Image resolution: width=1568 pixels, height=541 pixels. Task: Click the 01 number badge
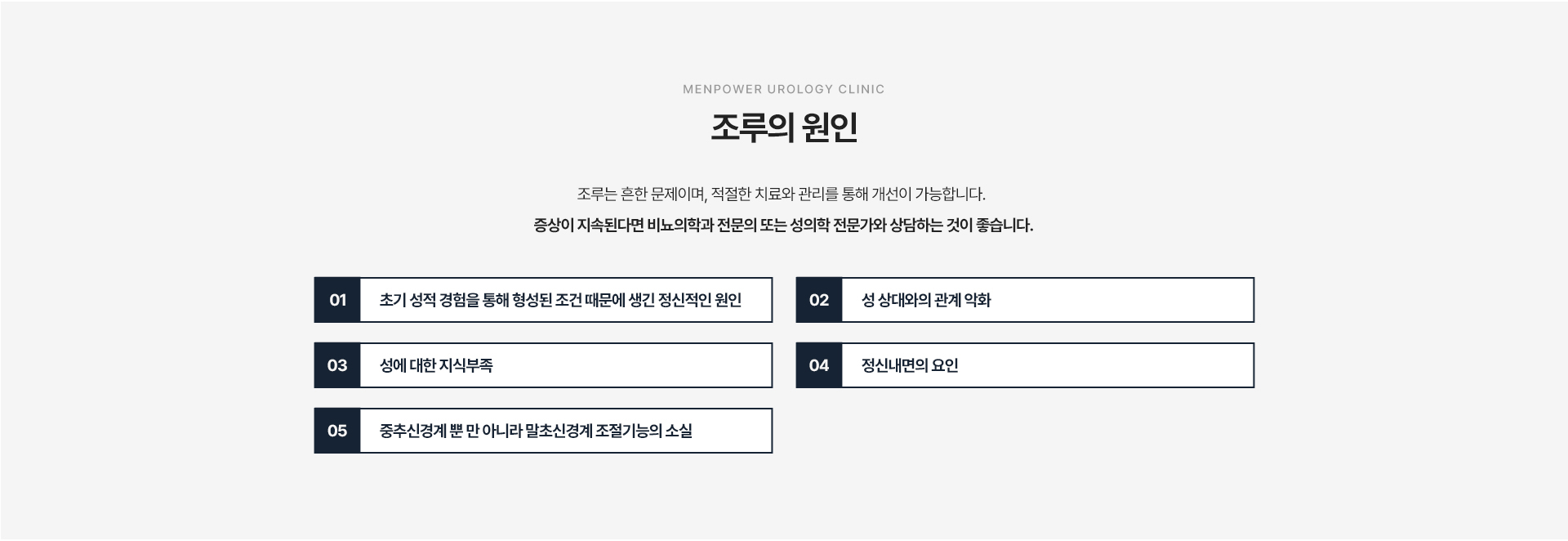click(337, 300)
